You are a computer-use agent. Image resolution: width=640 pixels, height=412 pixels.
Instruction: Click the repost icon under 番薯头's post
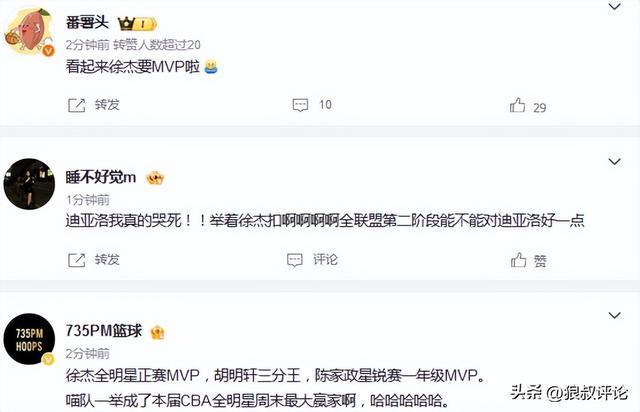click(76, 105)
